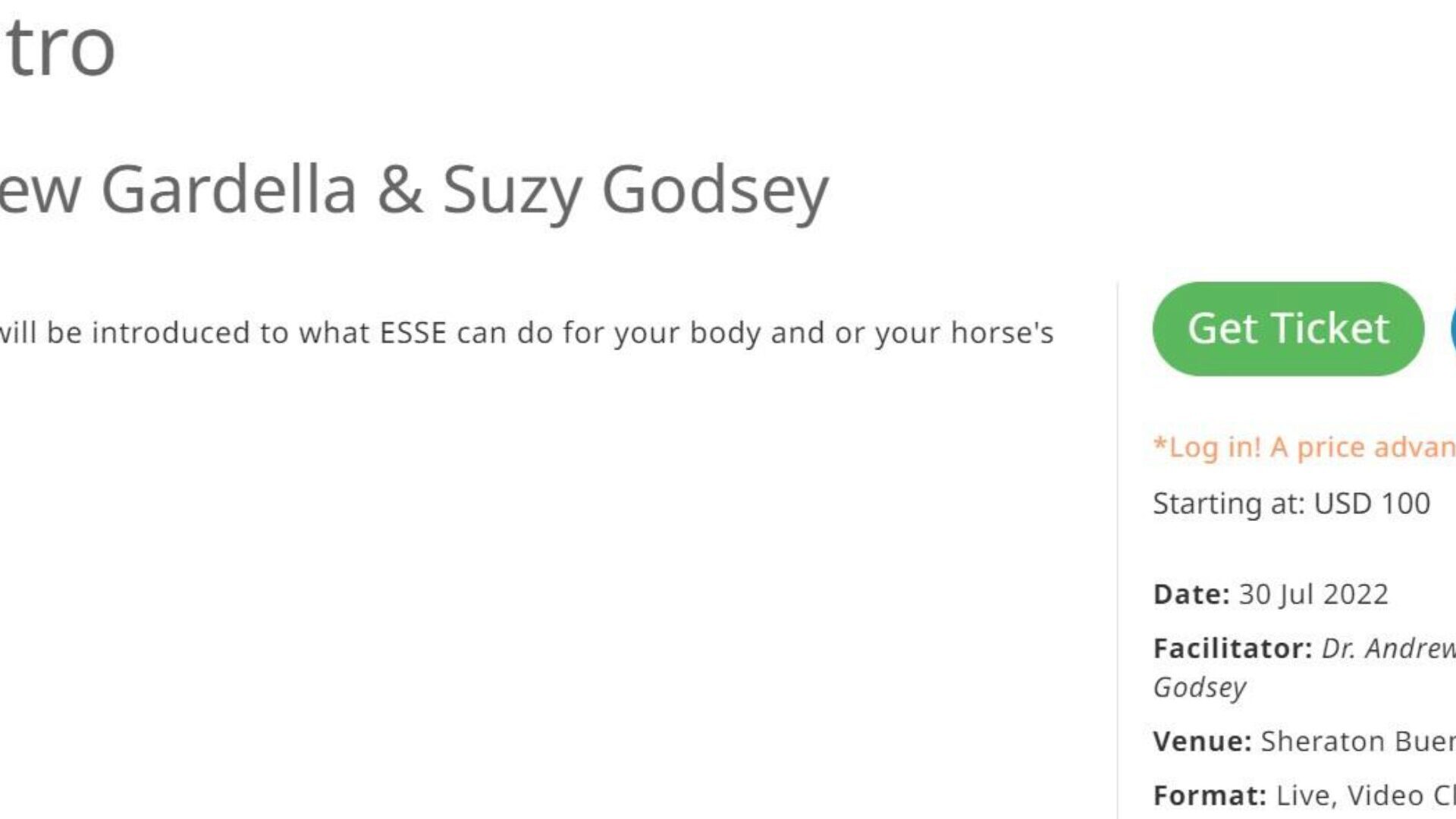
Task: Click the 'Starting at:' price label
Action: pos(1228,504)
